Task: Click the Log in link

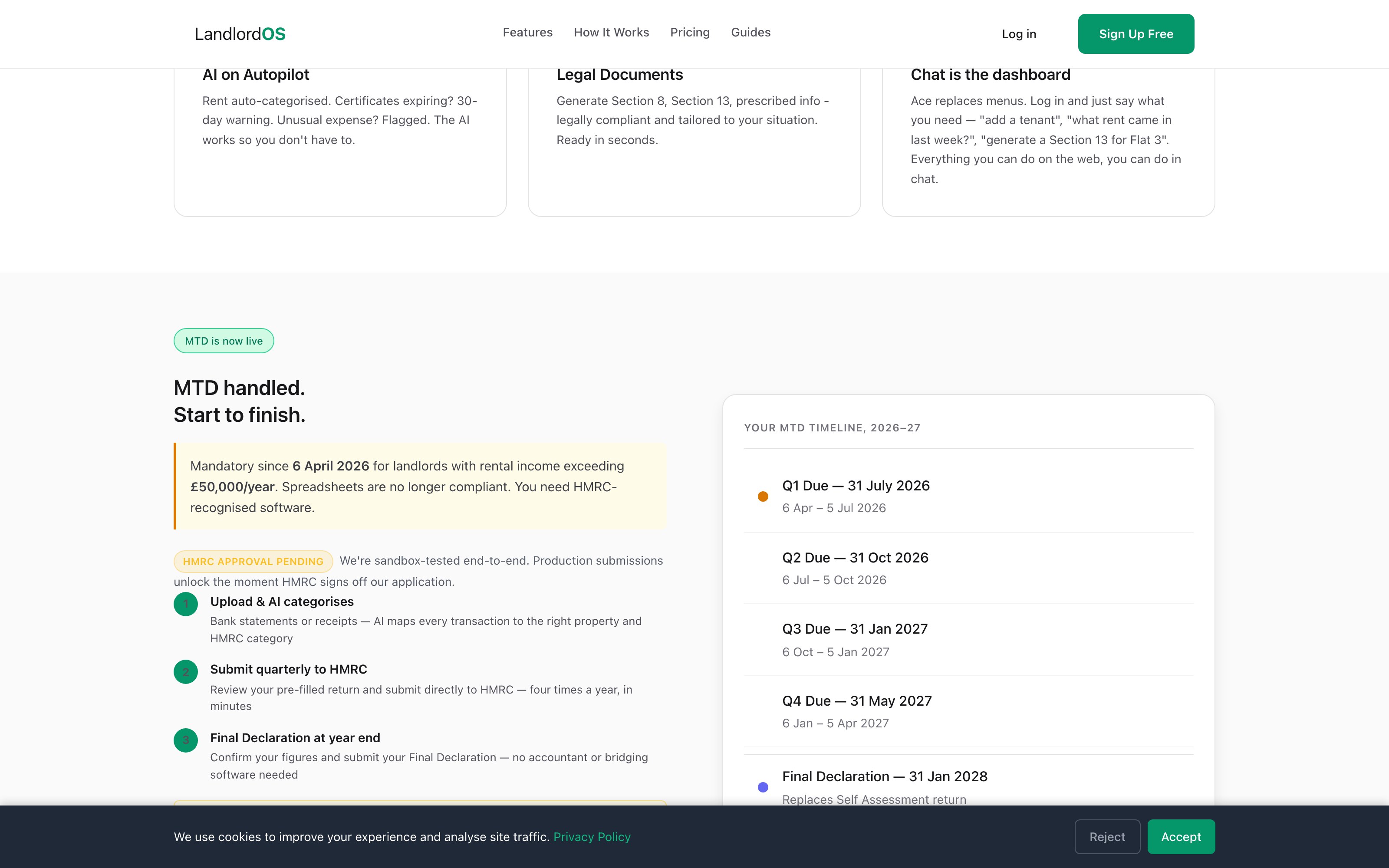Action: [1019, 34]
